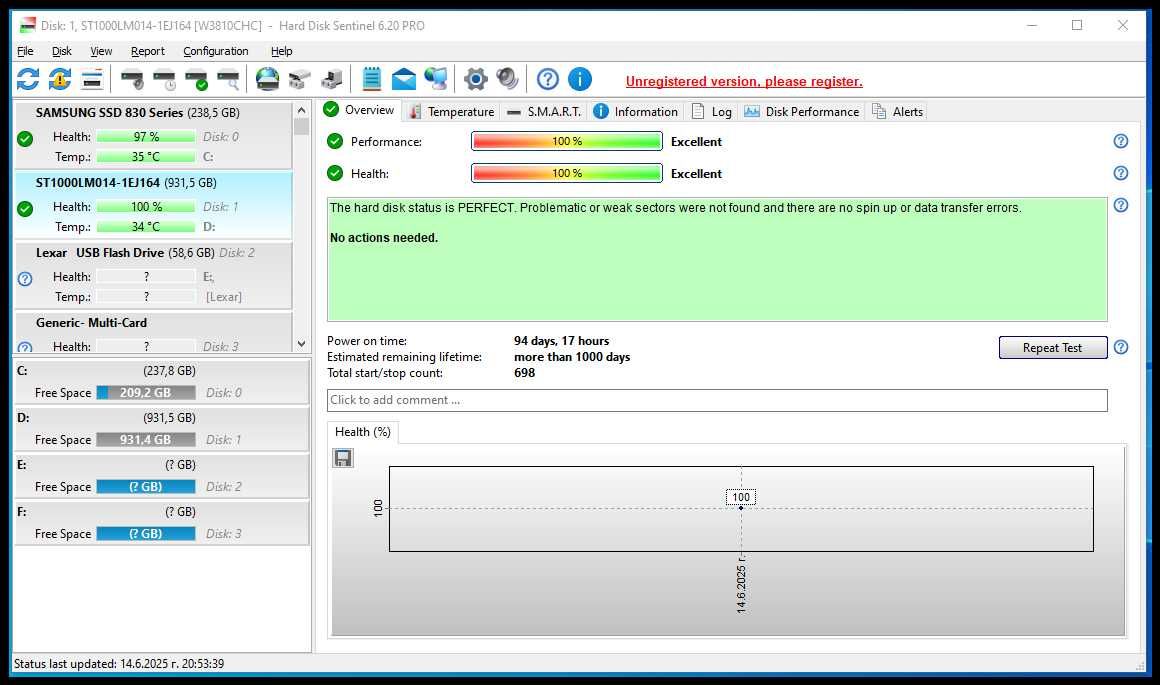Click disk list scrollbar up arrow
This screenshot has width=1160, height=685.
tap(301, 110)
